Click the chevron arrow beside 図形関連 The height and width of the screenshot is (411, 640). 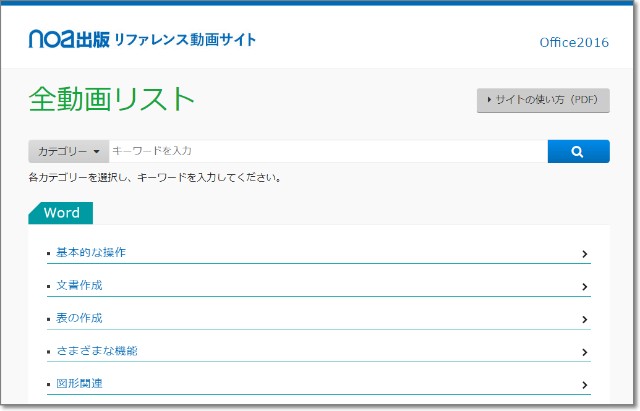pos(584,385)
